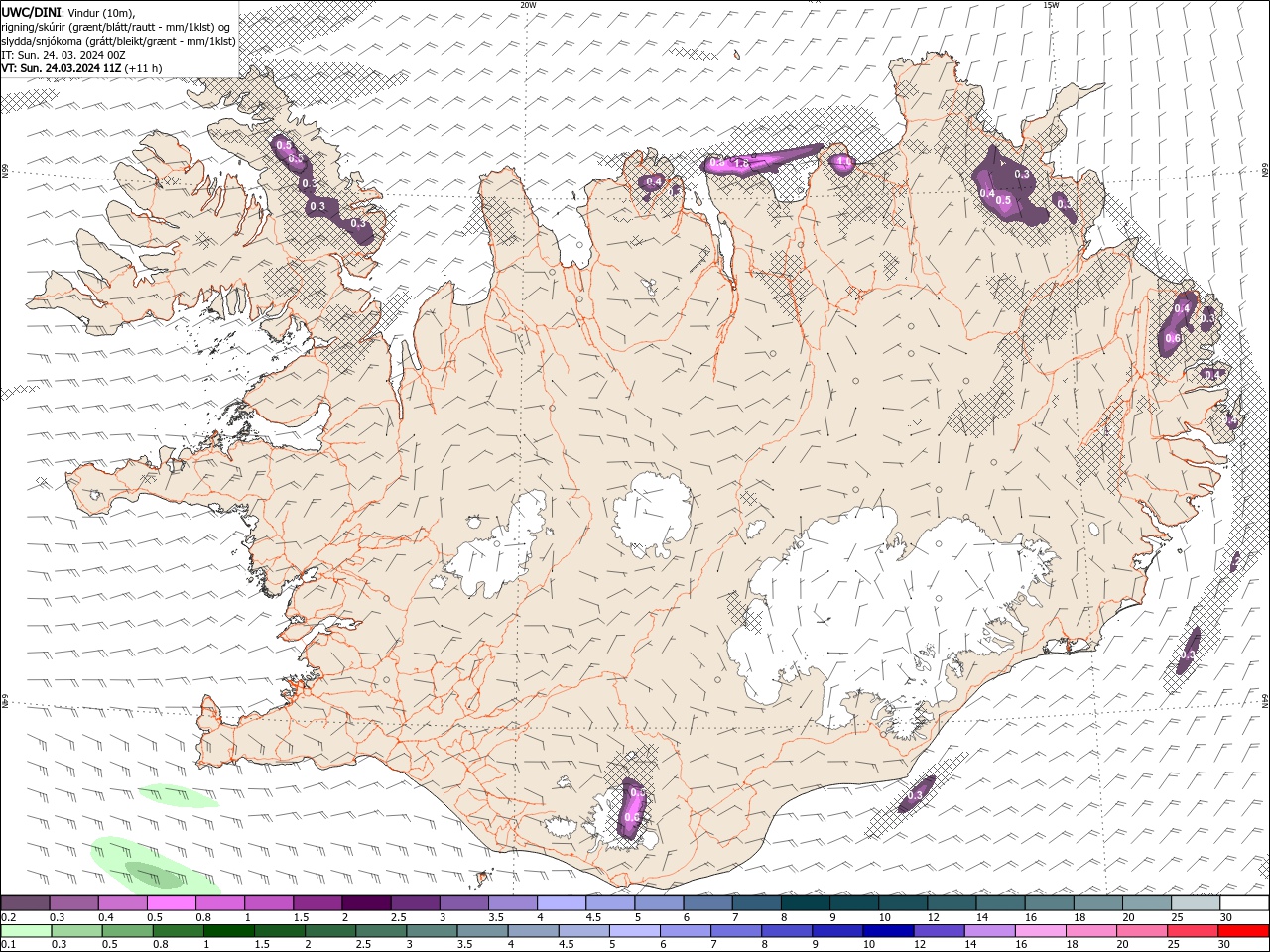
Task: Click the large green rain patch in the southwest sea
Action: 154,867
